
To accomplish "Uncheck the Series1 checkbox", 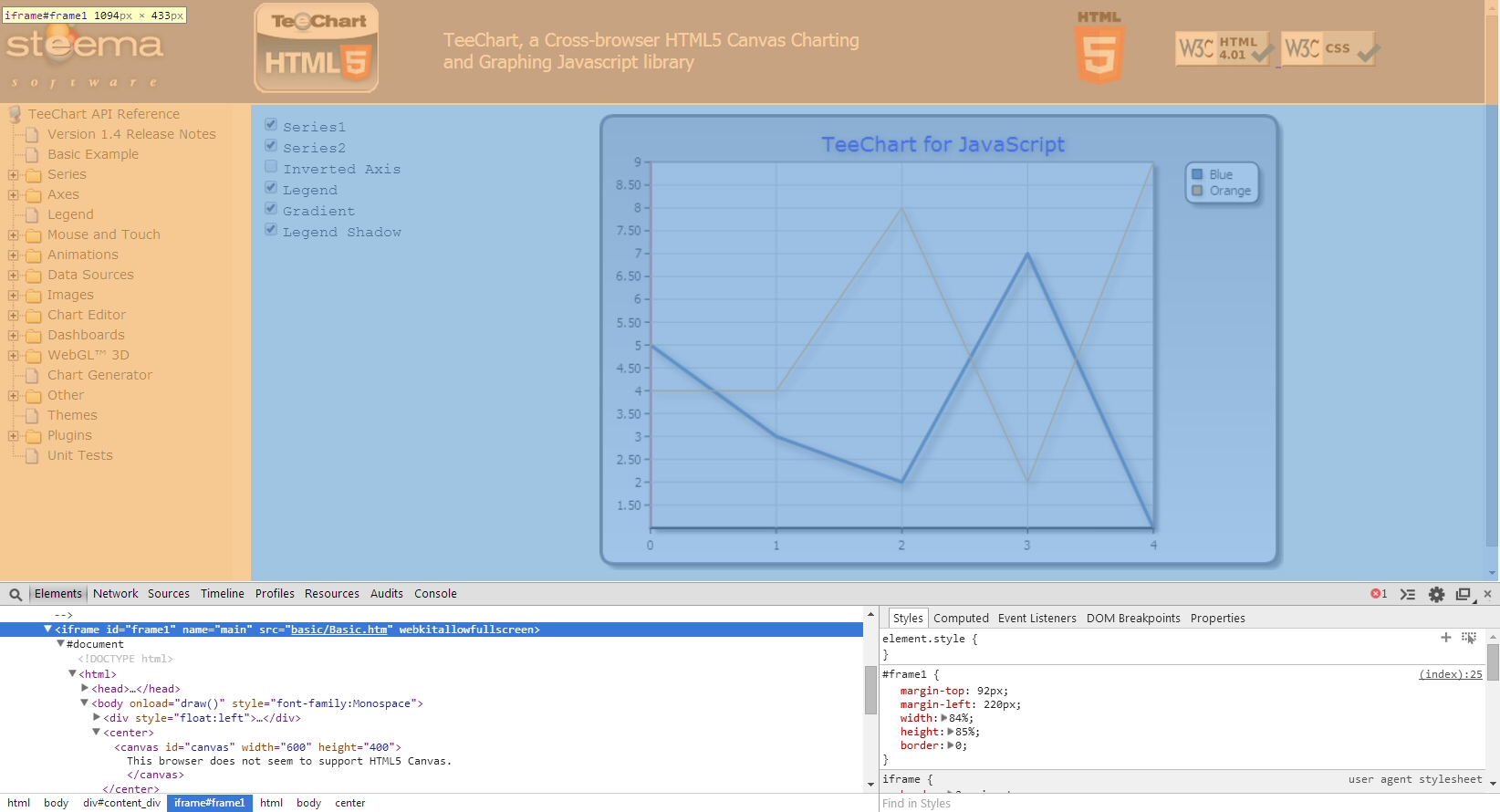I will tap(271, 125).
